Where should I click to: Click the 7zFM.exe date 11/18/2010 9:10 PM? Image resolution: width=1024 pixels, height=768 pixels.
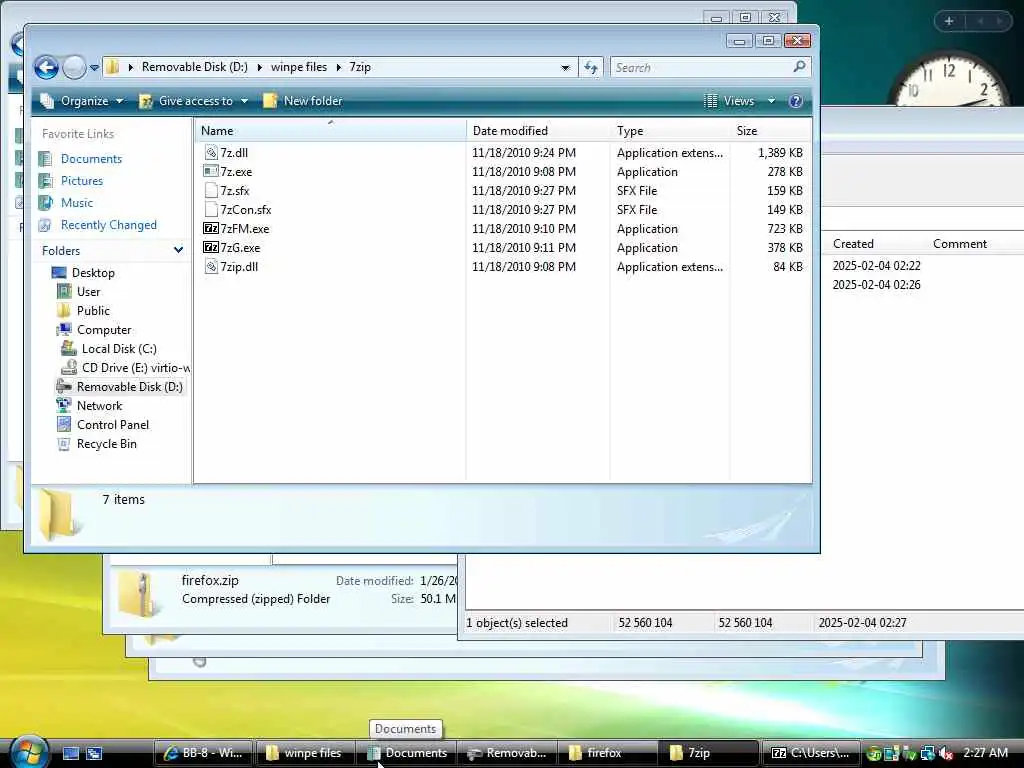coord(524,229)
